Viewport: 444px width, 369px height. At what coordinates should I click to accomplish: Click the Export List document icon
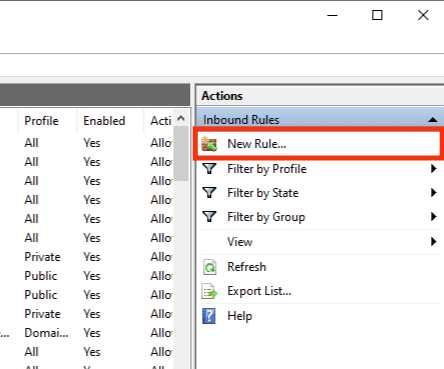point(209,291)
